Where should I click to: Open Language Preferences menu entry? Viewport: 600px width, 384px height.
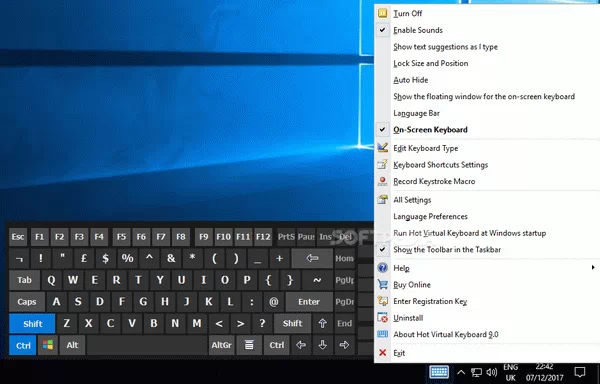pos(487,216)
